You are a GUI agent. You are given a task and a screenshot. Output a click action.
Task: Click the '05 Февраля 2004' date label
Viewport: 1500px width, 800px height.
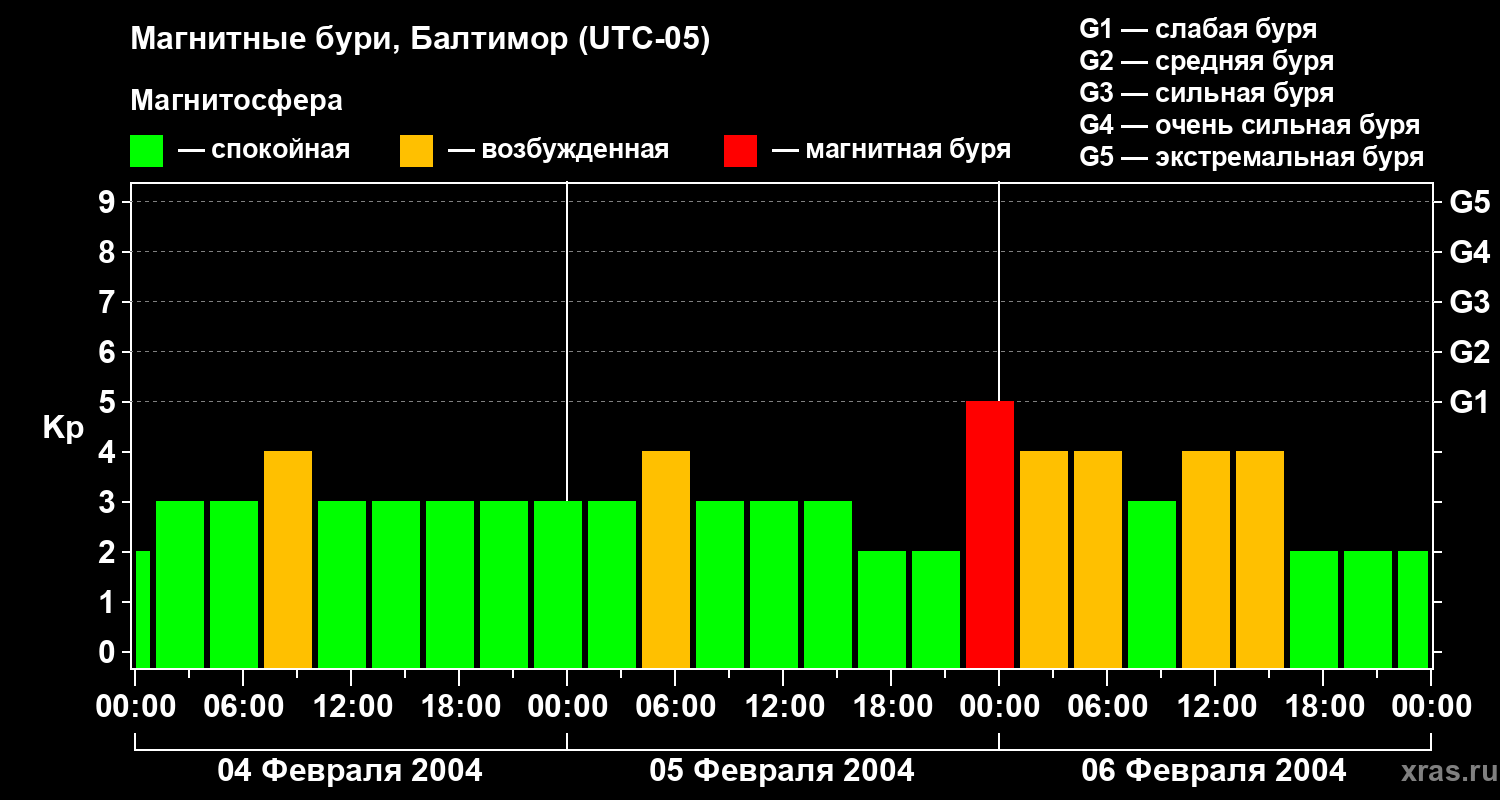[782, 771]
